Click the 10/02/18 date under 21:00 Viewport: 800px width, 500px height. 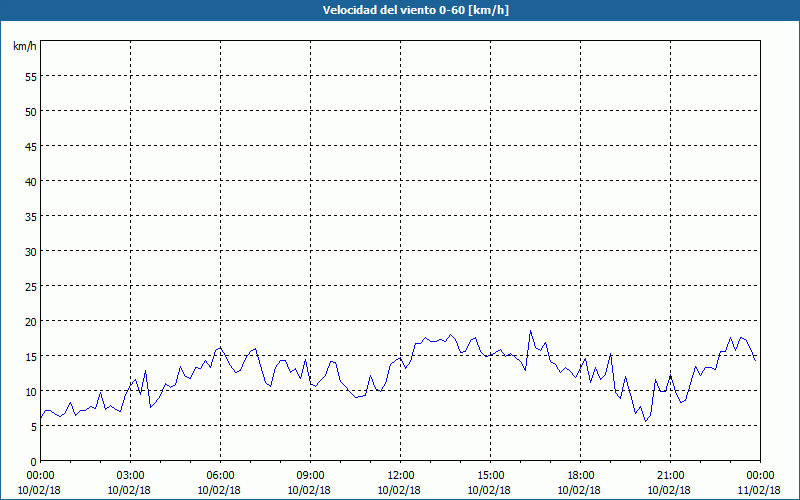pyautogui.click(x=669, y=490)
